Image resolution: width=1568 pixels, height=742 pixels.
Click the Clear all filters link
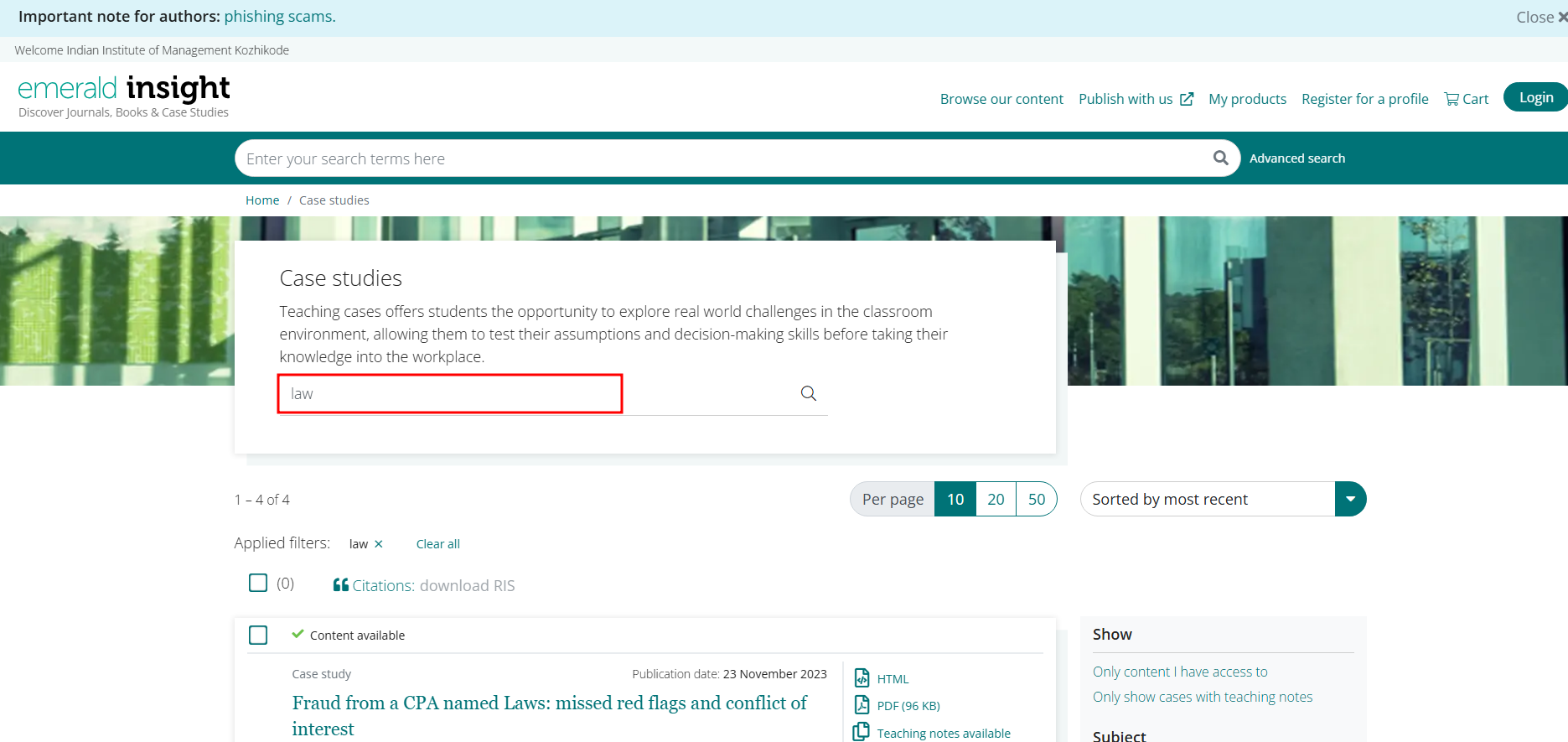coord(437,544)
